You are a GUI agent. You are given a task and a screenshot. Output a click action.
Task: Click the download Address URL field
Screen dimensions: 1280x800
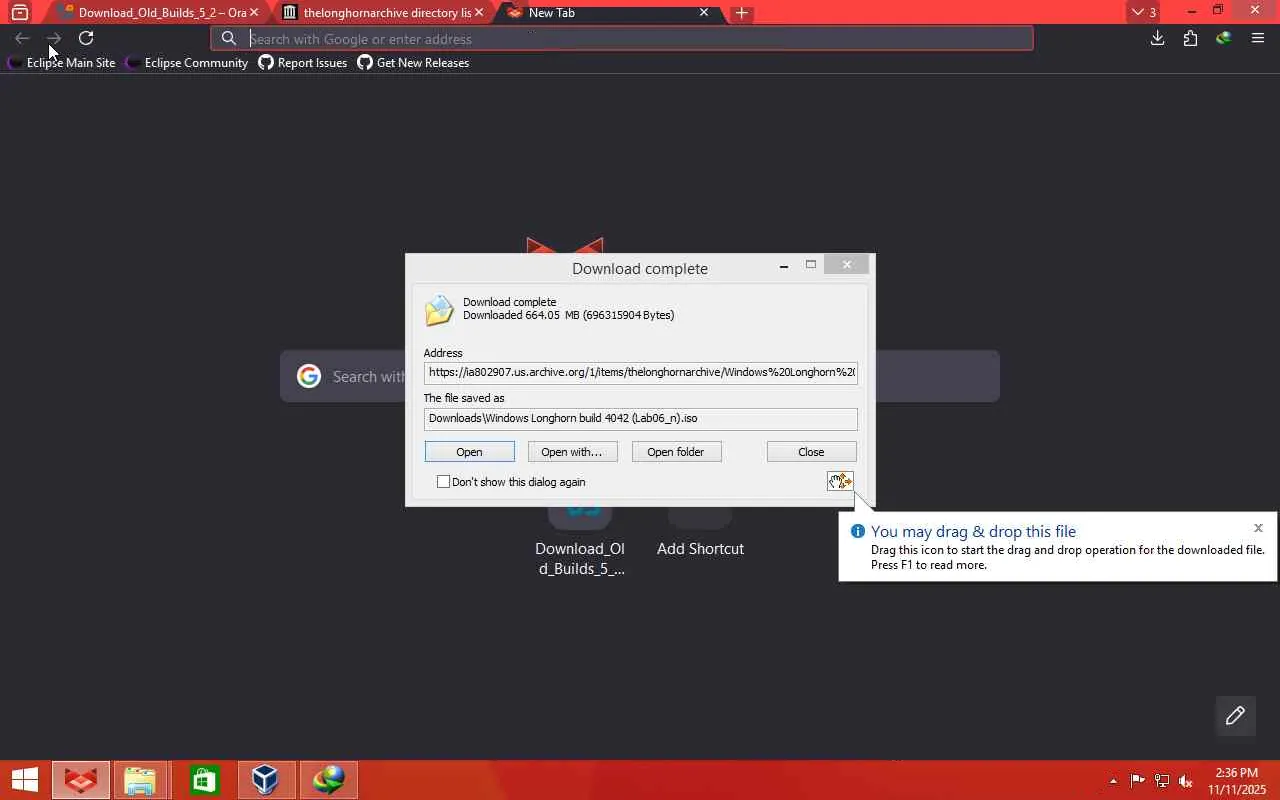[640, 373]
